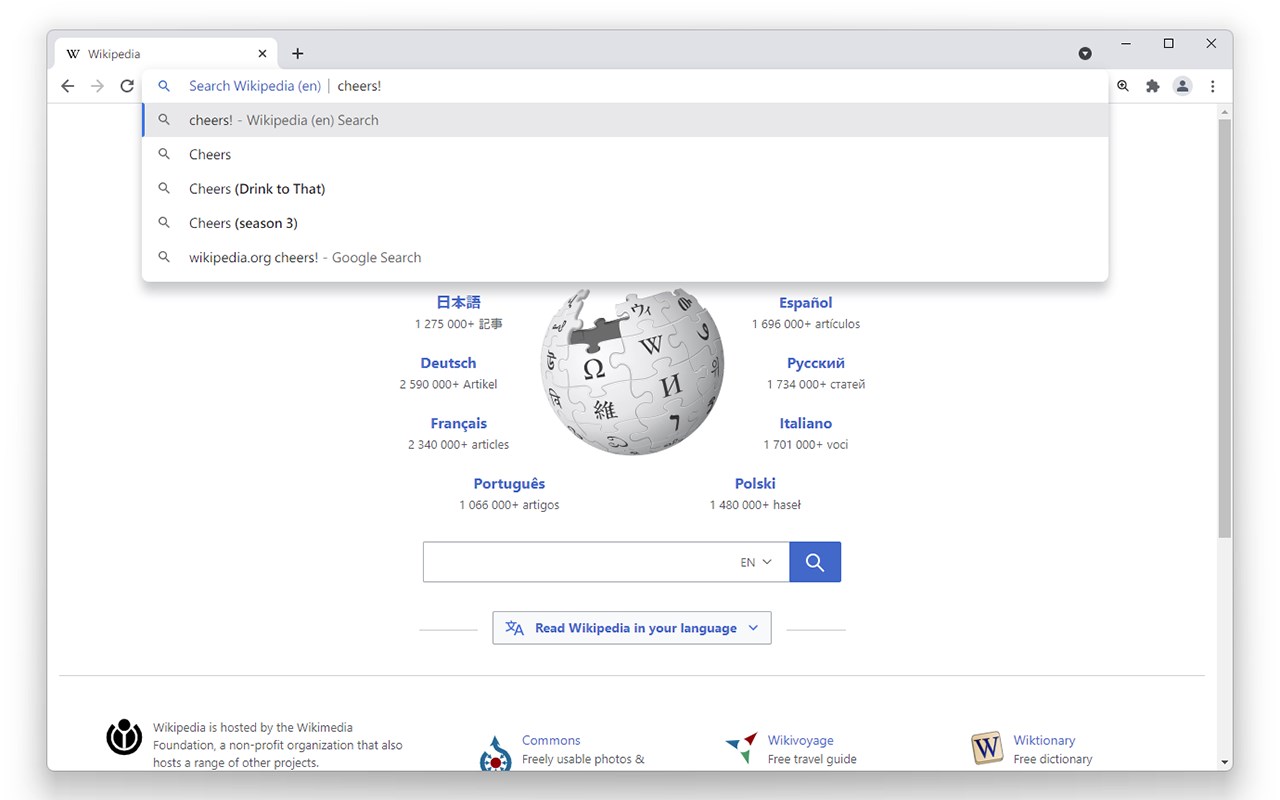Click the '1 701 000+ voci' text
Viewport: 1280px width, 800px height.
(806, 445)
